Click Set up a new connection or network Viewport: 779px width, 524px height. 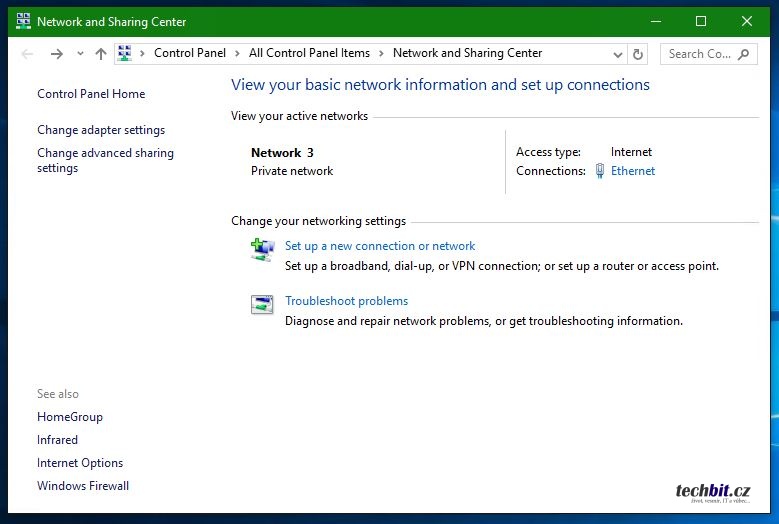[x=380, y=246]
